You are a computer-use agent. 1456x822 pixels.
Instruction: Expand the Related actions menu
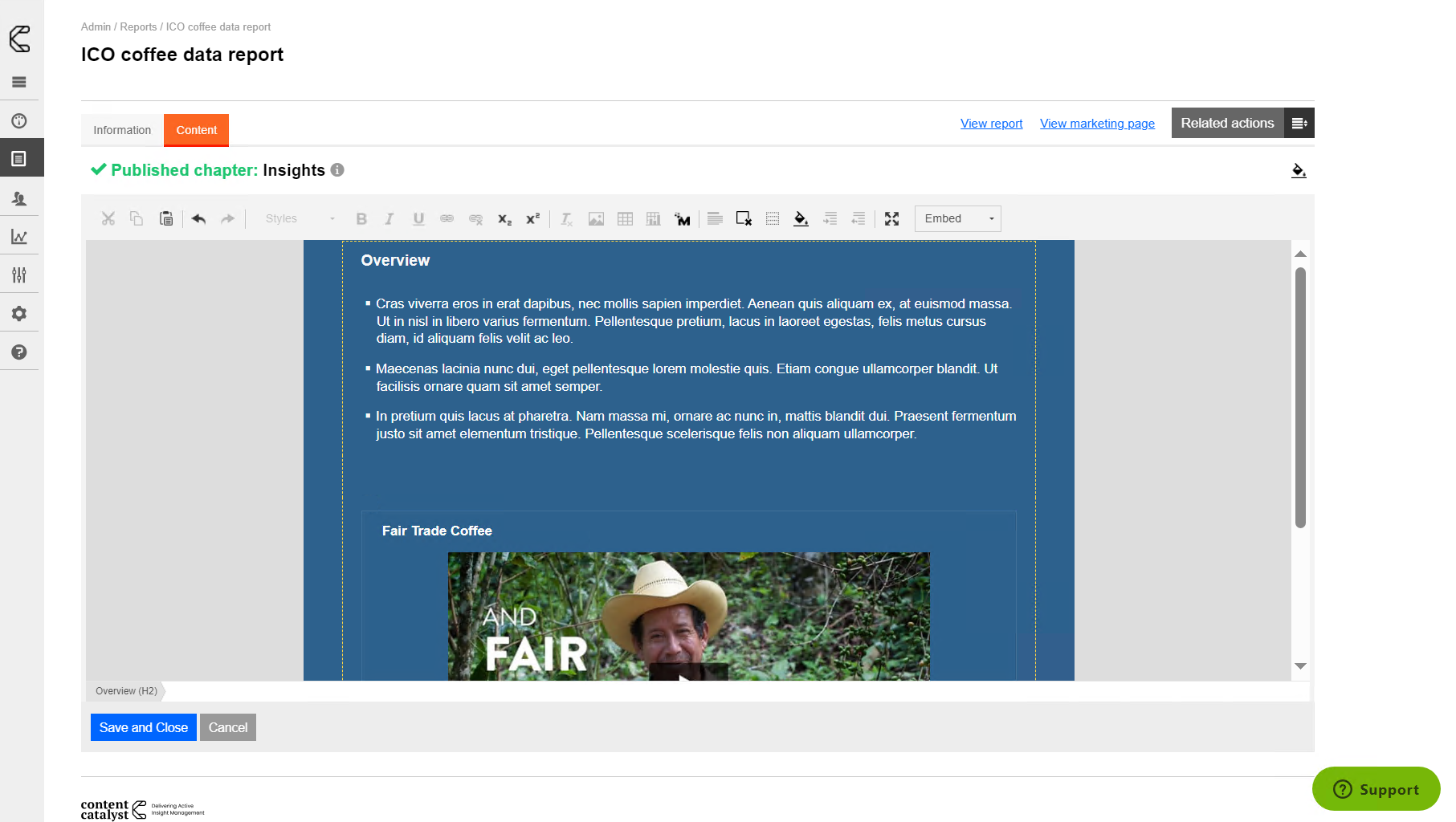1299,123
